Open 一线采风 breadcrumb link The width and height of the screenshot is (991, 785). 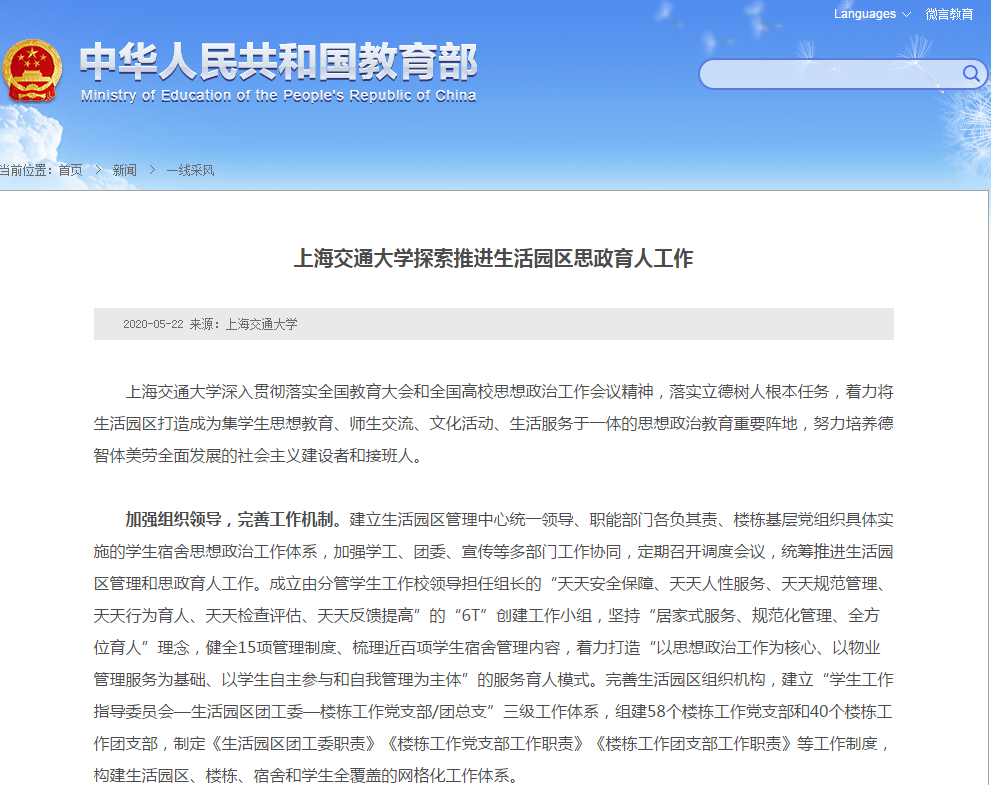(190, 170)
